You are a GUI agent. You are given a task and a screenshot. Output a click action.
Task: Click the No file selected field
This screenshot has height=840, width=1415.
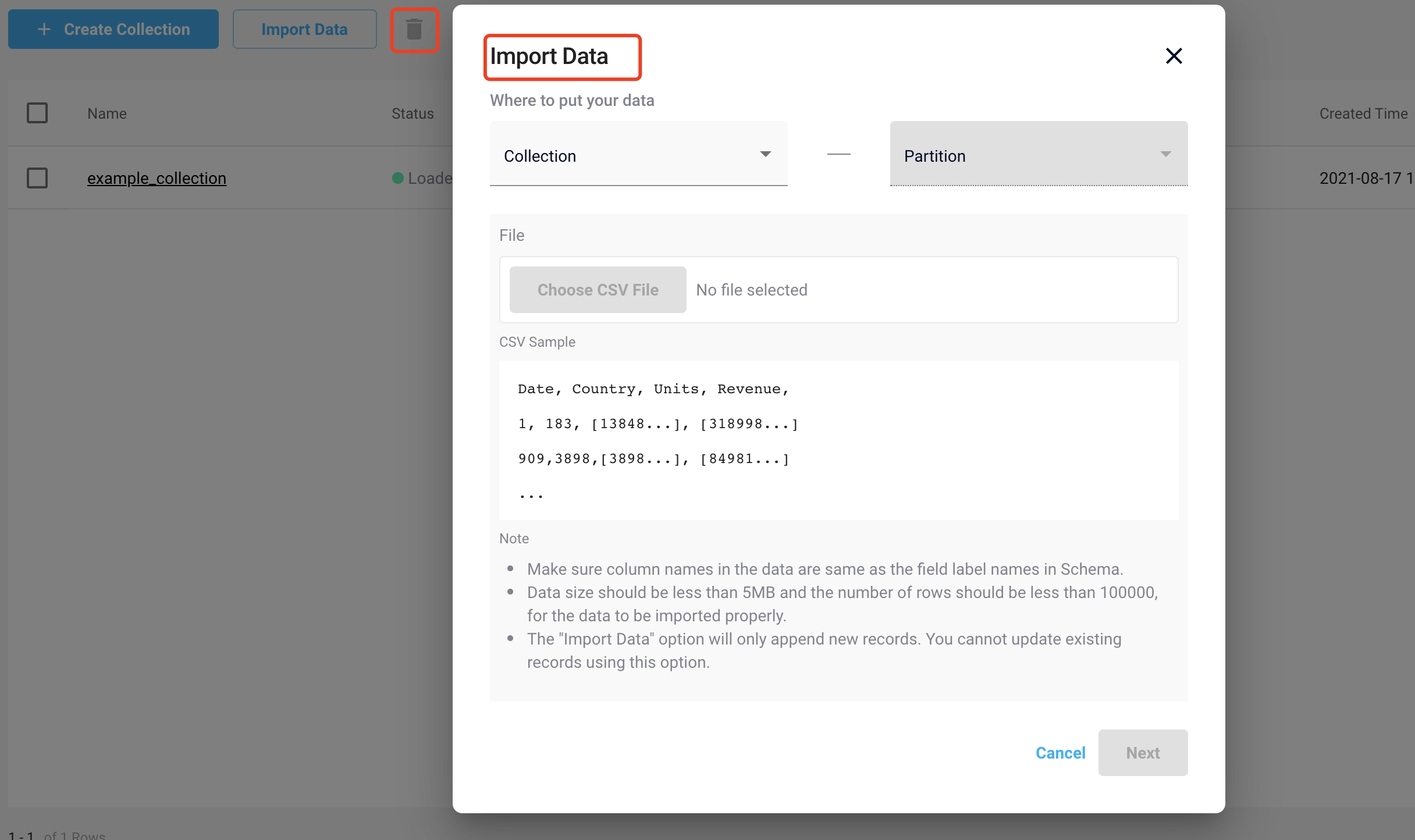(752, 290)
